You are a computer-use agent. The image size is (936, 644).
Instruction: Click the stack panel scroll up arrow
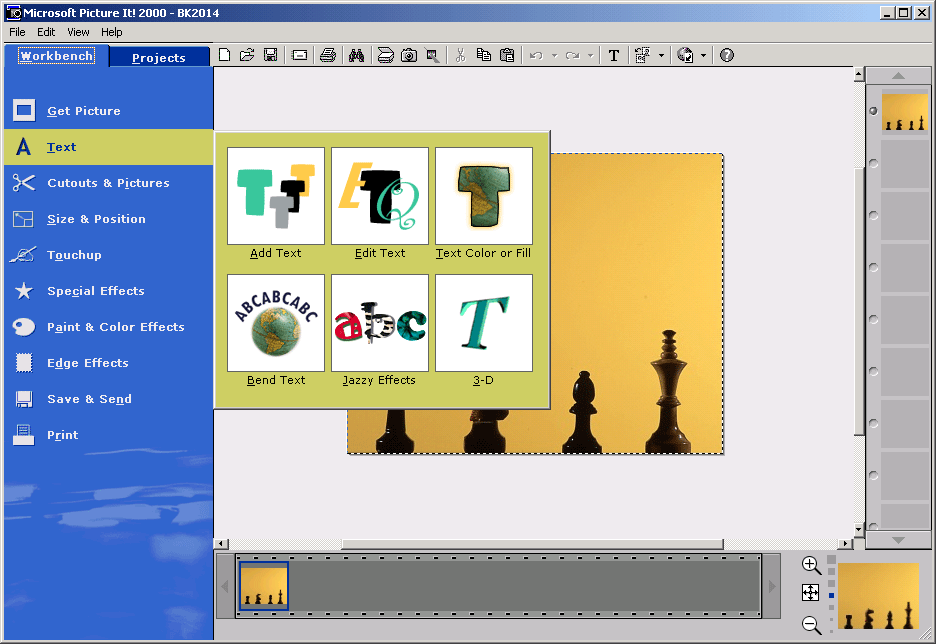(x=898, y=75)
